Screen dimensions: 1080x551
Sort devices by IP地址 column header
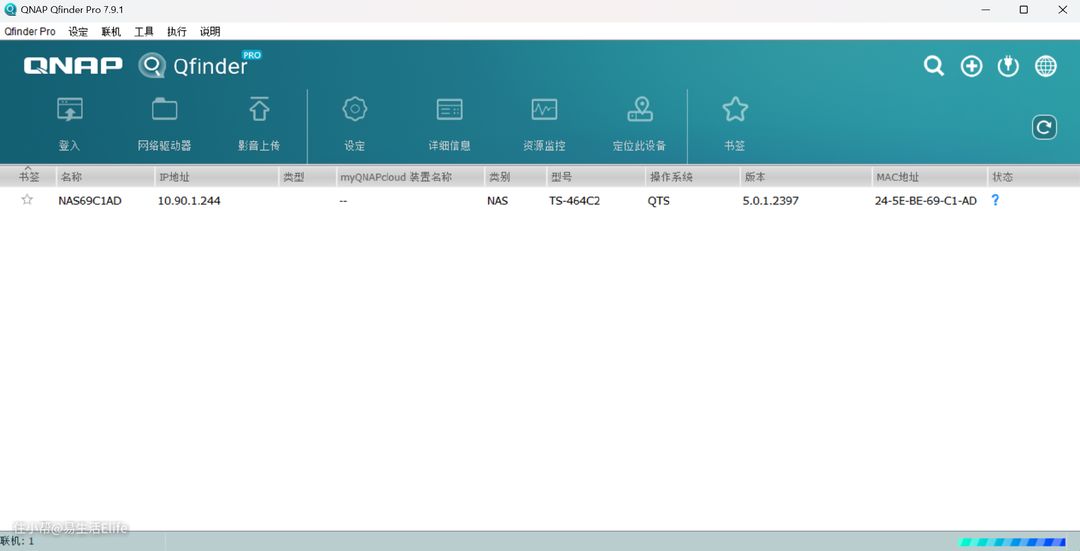click(x=174, y=177)
